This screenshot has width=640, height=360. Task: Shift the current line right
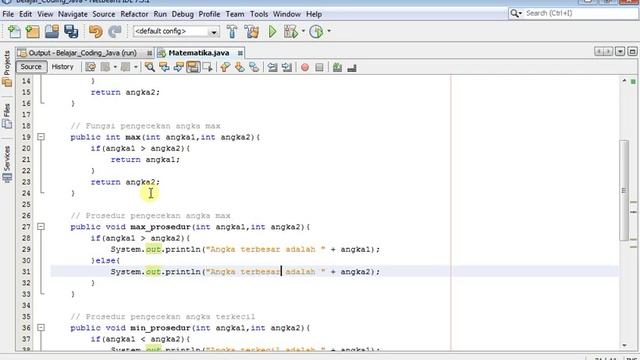(287, 67)
